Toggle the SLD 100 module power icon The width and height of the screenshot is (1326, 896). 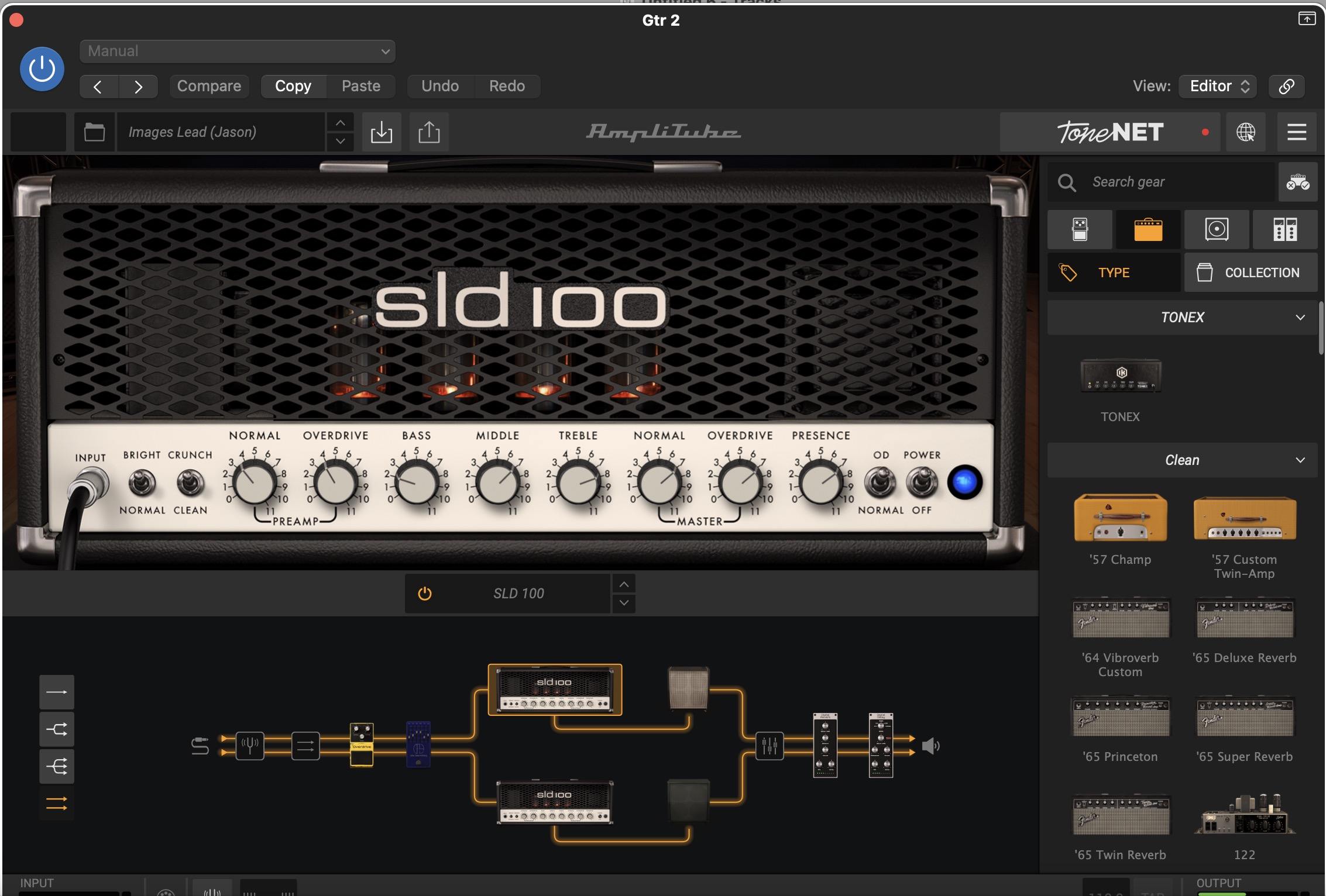pyautogui.click(x=425, y=594)
